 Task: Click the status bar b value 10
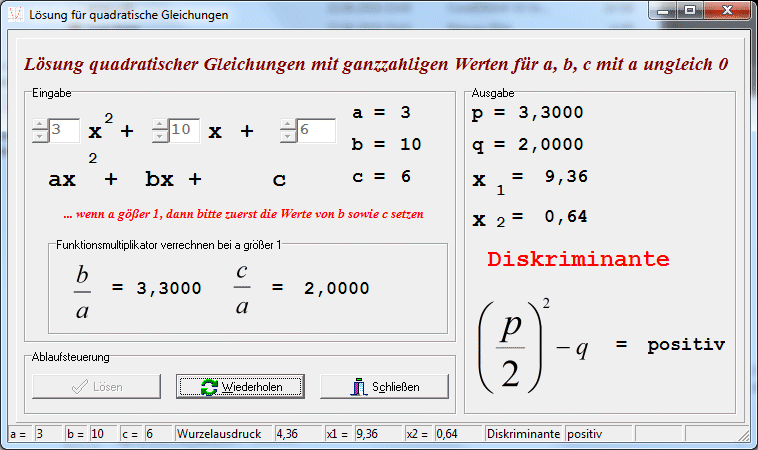103,434
